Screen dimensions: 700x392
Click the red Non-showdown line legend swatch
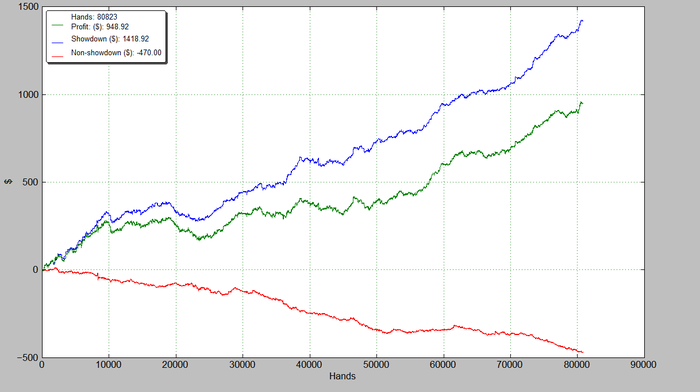tap(58, 56)
